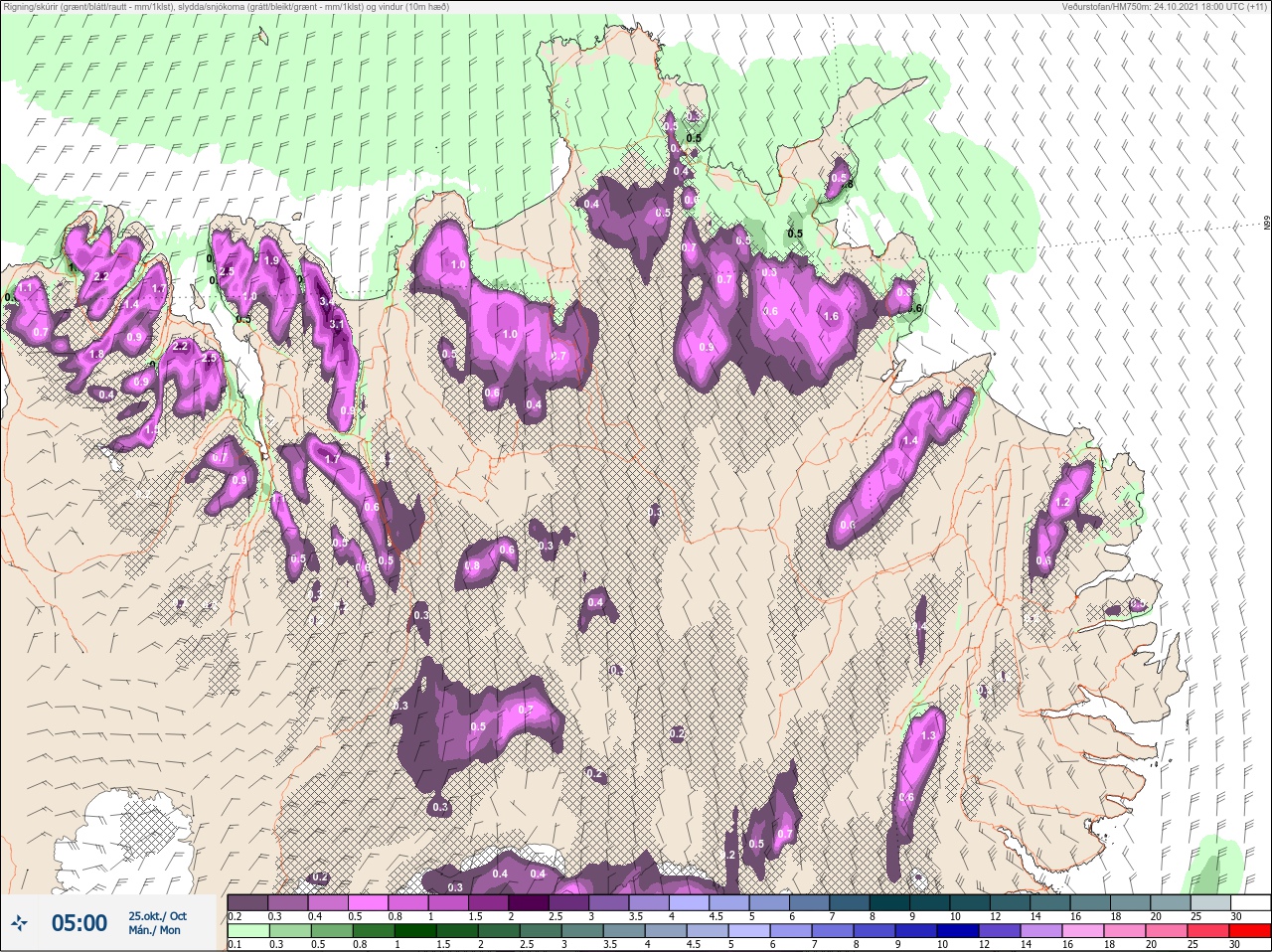Pick rain legend swatch starting at 0.1
Viewport: 1272px width, 952px height.
pos(248,931)
